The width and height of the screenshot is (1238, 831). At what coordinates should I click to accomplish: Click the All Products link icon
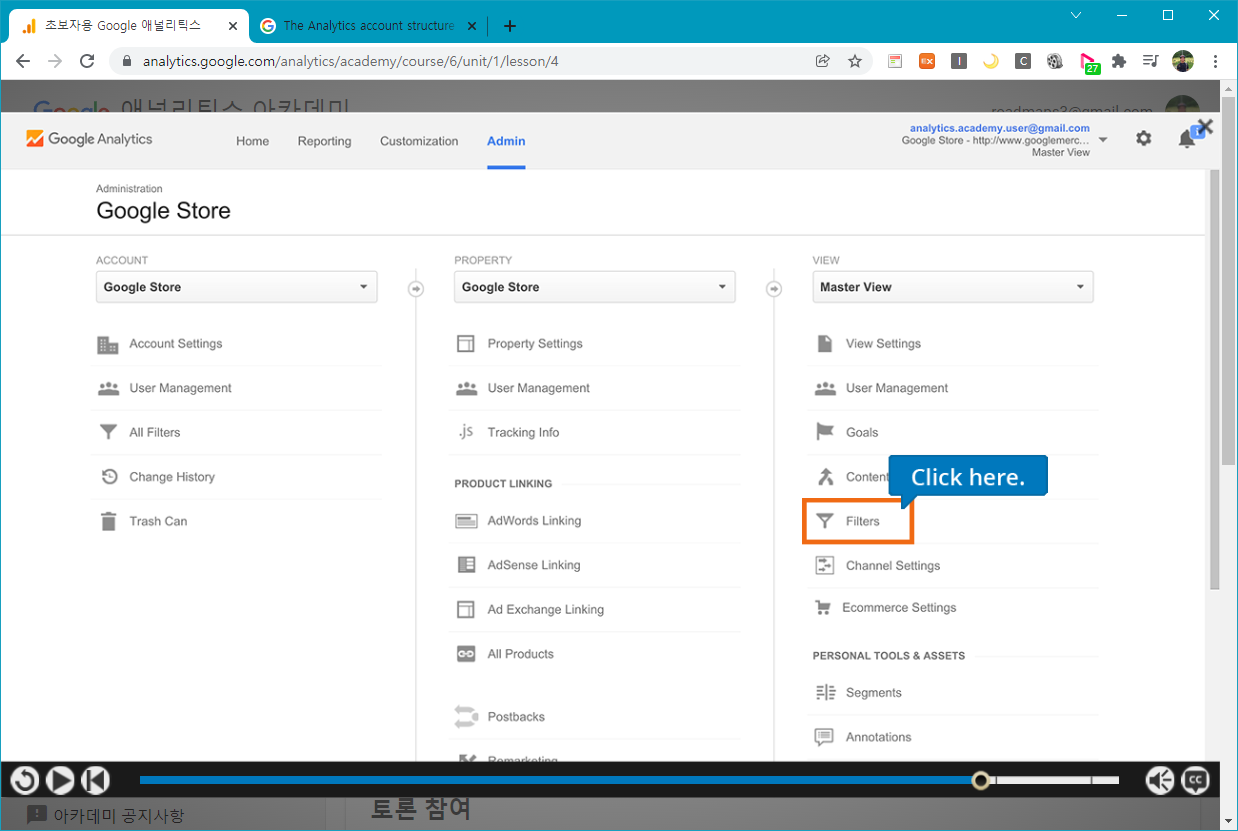coord(466,654)
